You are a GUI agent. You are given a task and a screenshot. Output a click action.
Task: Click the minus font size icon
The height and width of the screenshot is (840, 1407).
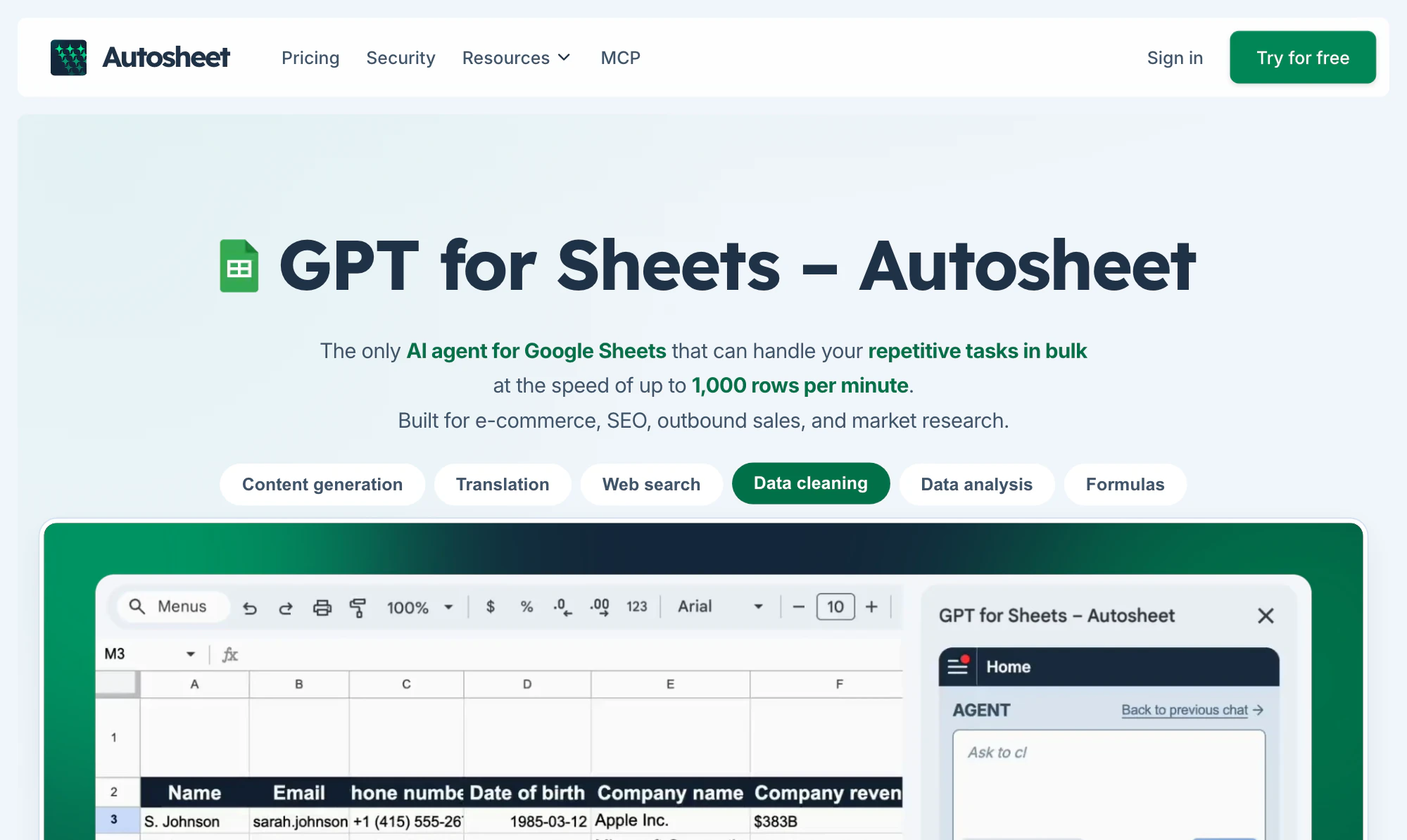pos(798,606)
